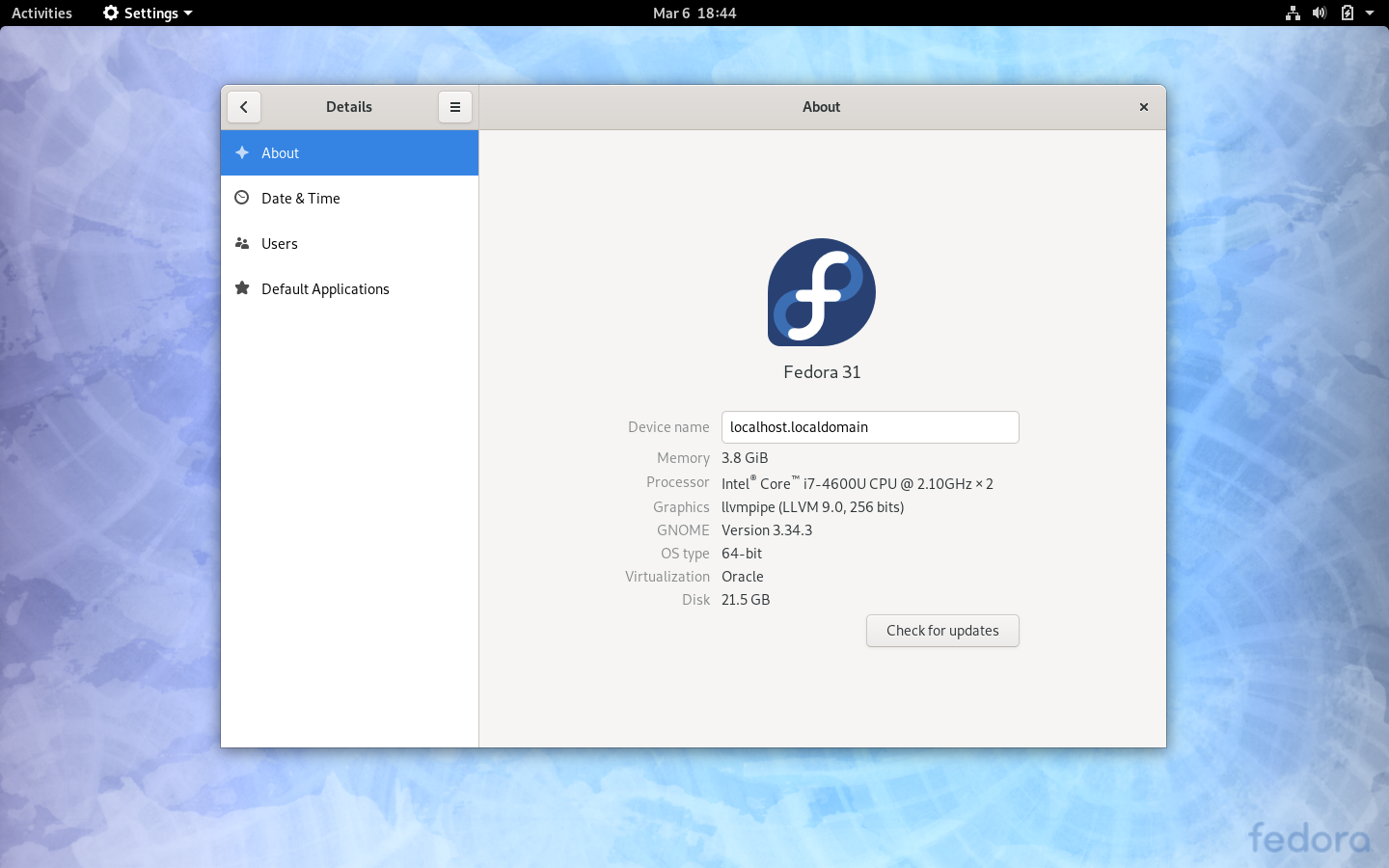Click the Intel Core i7-4600U processor text
The height and width of the screenshot is (868, 1389).
(858, 483)
